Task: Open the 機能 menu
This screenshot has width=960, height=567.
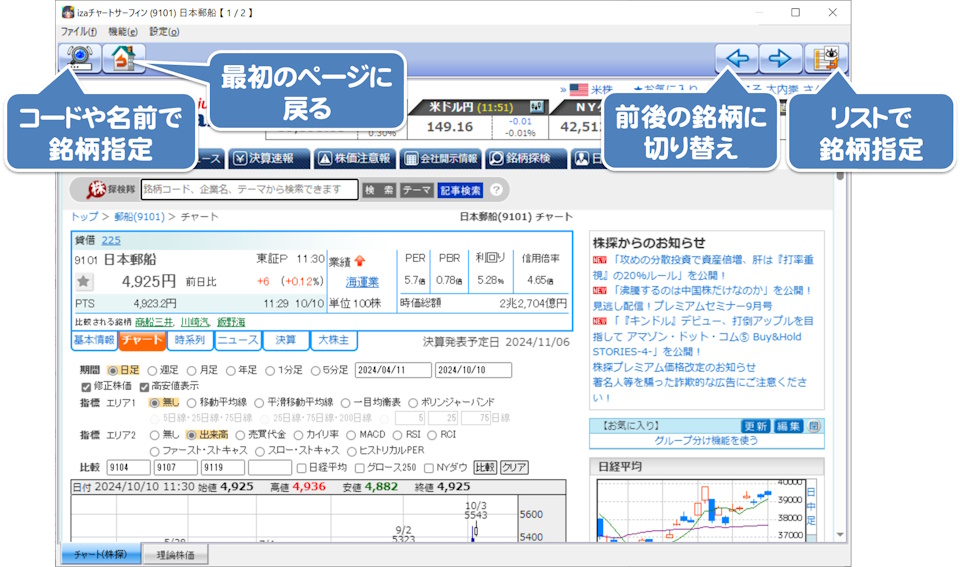Action: tap(122, 32)
